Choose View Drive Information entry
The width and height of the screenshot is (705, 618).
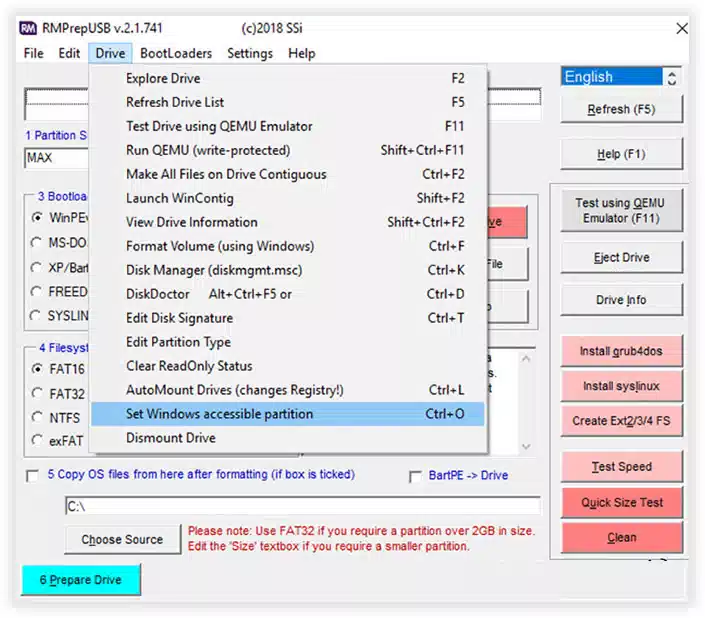[288, 222]
